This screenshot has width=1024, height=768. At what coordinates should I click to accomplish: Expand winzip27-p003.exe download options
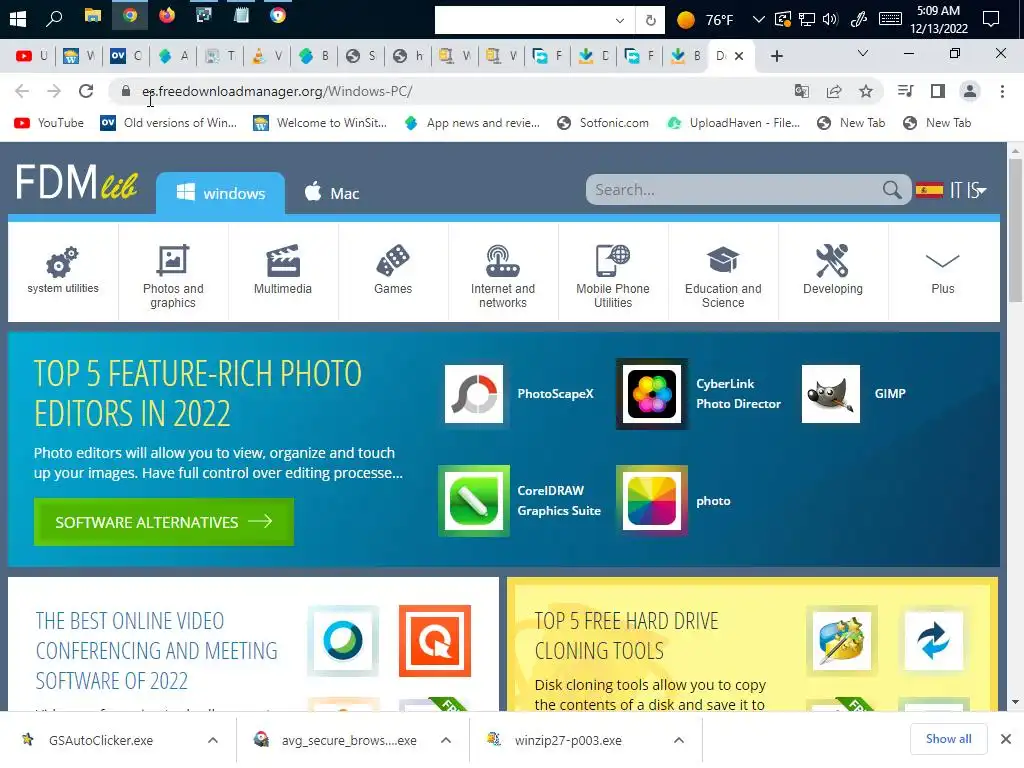(679, 740)
